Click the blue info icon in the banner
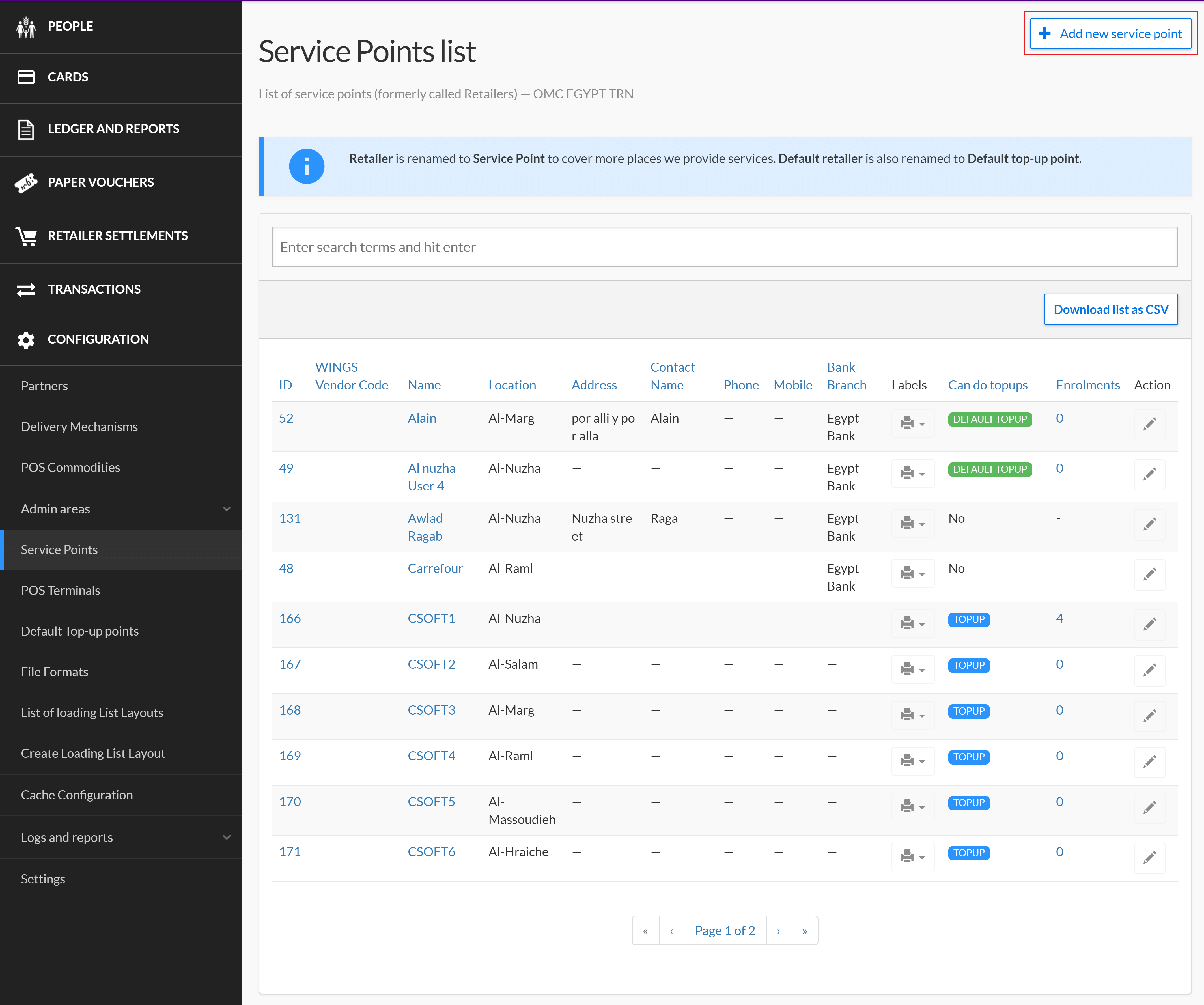This screenshot has width=1204, height=1005. [x=307, y=166]
